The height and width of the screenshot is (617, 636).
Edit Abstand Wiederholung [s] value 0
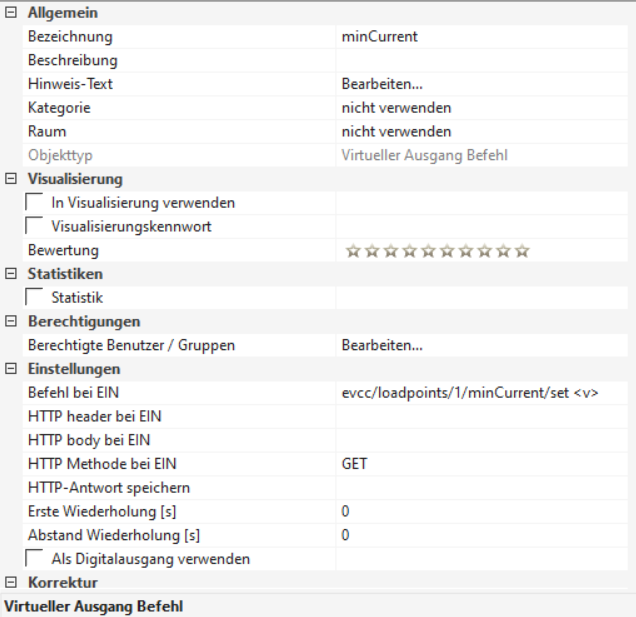pyautogui.click(x=482, y=535)
